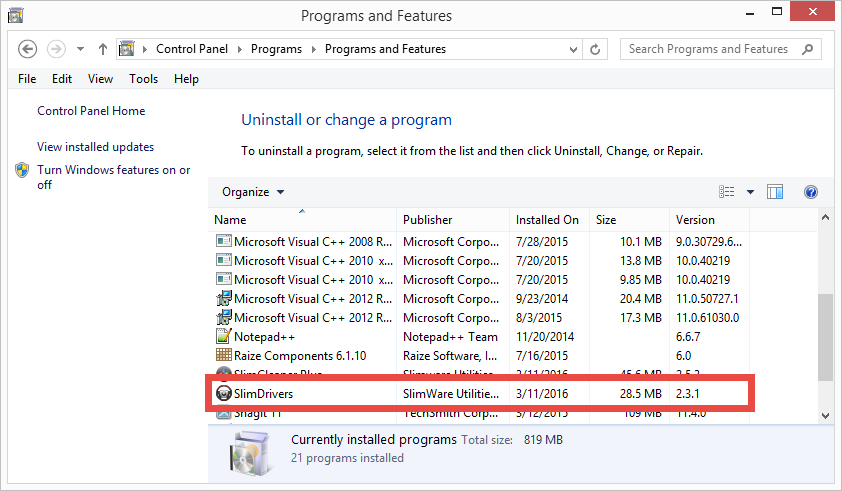Select the SlimDrivers name text
Image resolution: width=842 pixels, height=491 pixels.
[x=263, y=394]
